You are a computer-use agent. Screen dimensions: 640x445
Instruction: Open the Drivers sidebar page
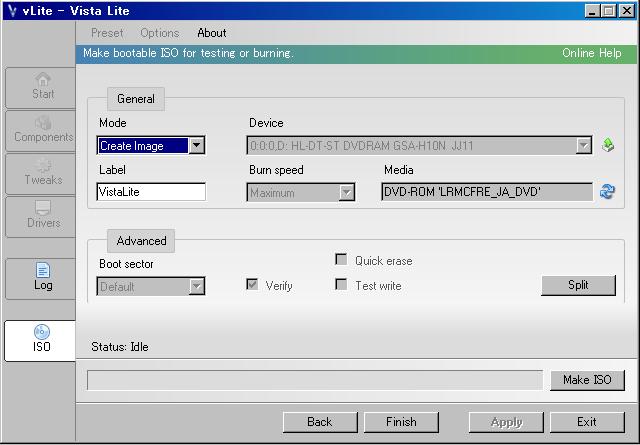(41, 217)
